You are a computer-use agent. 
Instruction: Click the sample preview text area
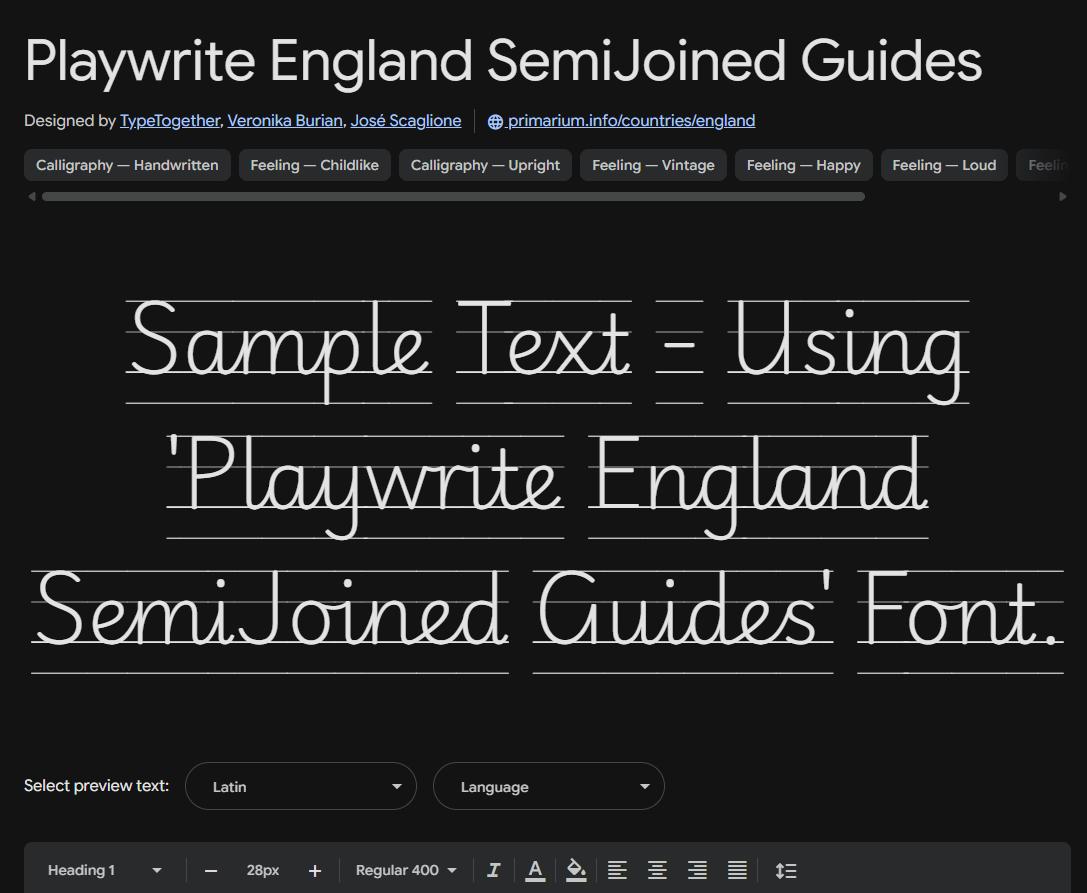point(547,485)
